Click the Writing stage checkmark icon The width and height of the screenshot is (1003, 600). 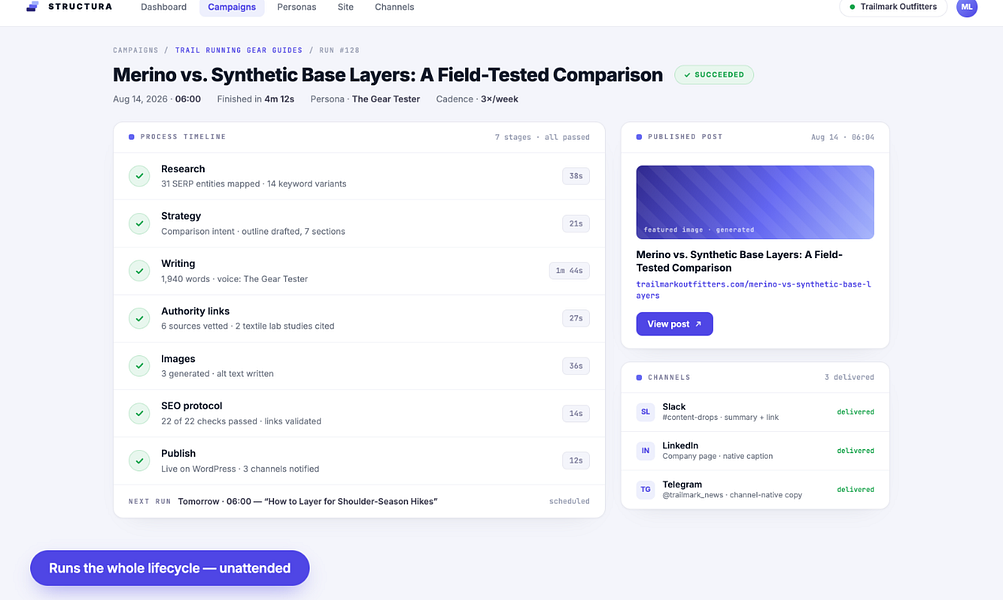(x=139, y=271)
